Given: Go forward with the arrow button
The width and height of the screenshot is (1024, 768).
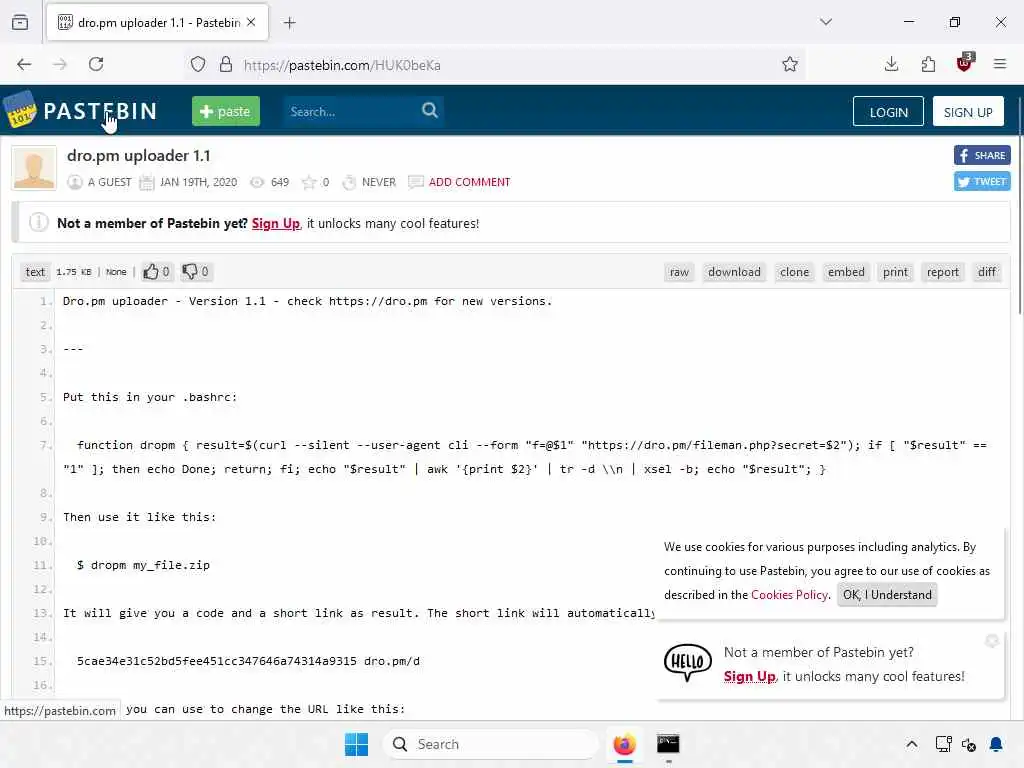Looking at the screenshot, I should click(x=60, y=65).
